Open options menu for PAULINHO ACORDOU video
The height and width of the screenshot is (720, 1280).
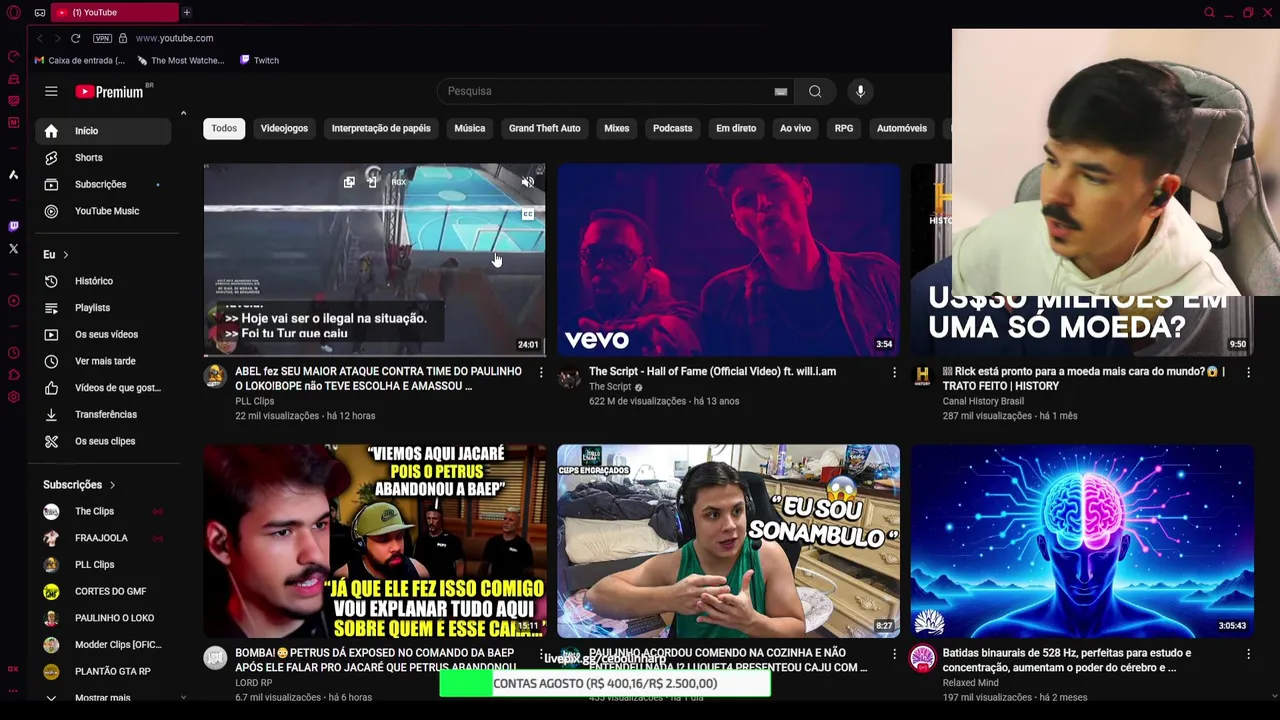coord(894,654)
